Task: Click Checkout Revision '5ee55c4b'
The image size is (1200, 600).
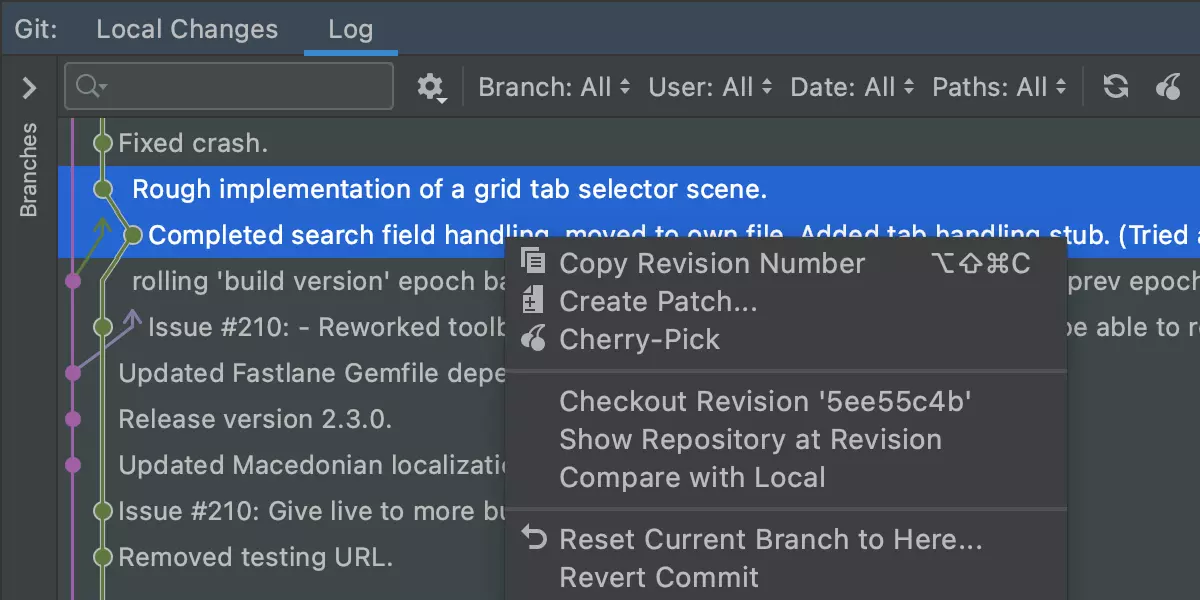Action: coord(766,401)
